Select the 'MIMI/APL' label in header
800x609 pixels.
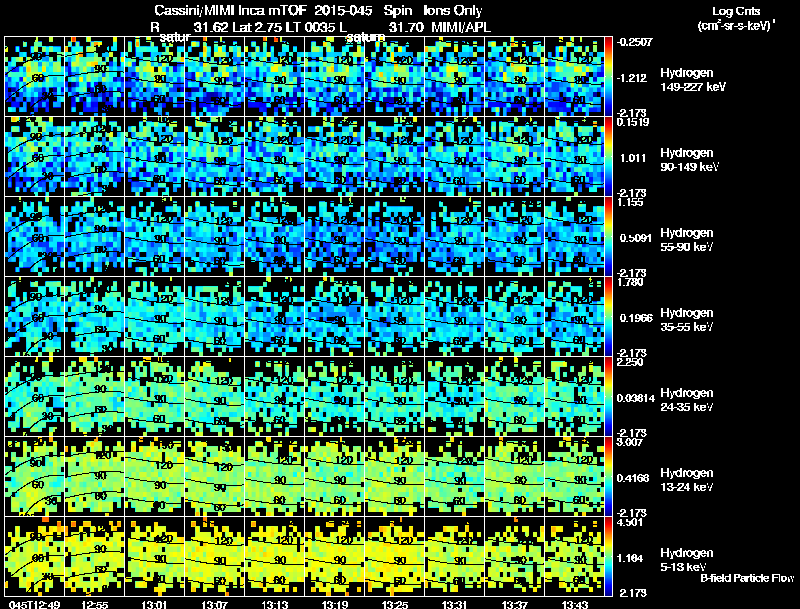(461, 27)
